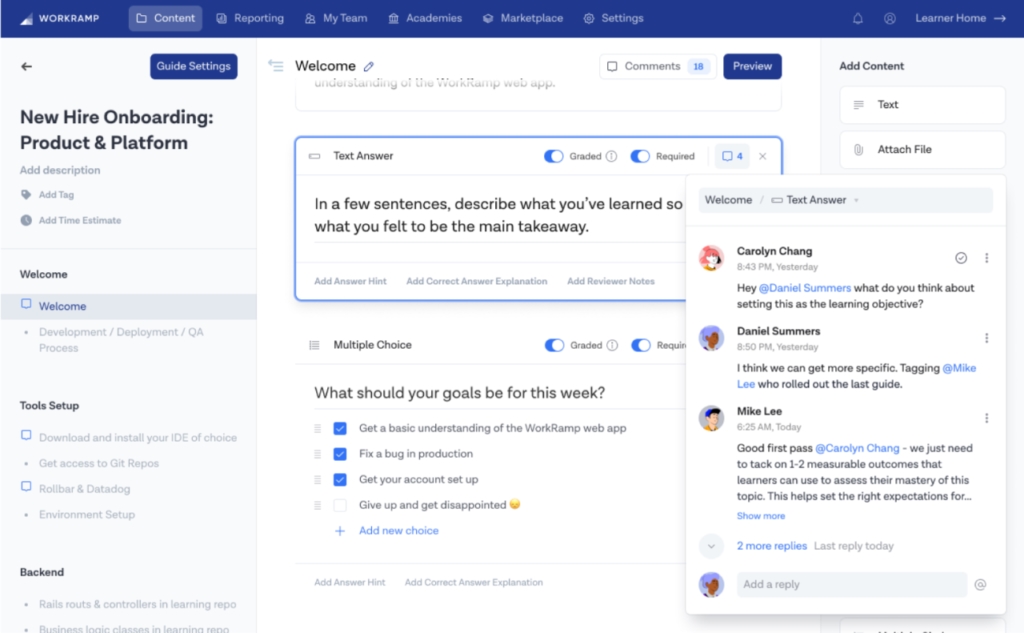
Task: Click Carolyn Chang's avatar
Action: click(x=711, y=258)
